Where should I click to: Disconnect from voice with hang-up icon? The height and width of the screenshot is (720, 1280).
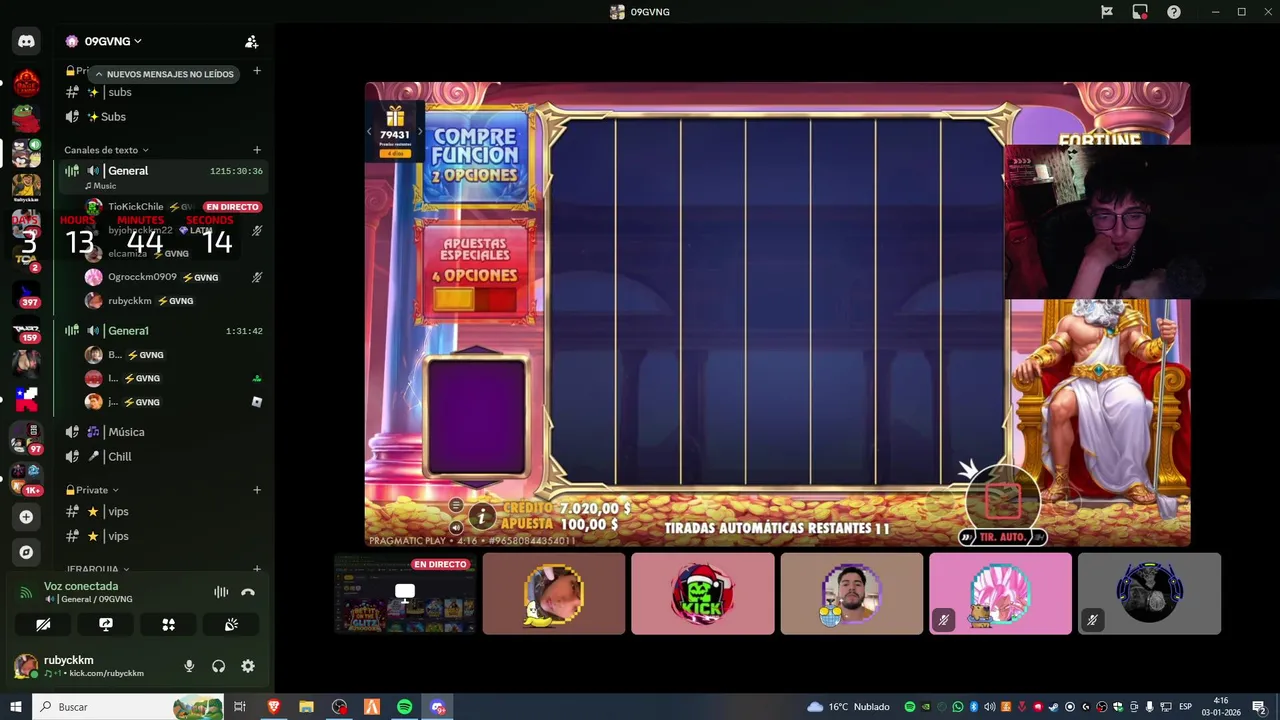(x=248, y=592)
